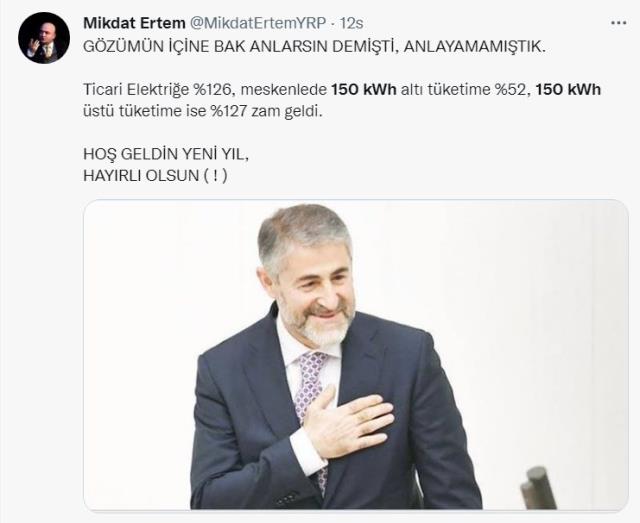
Task: Click the word meskenlede in the tweet
Action: 284,89
